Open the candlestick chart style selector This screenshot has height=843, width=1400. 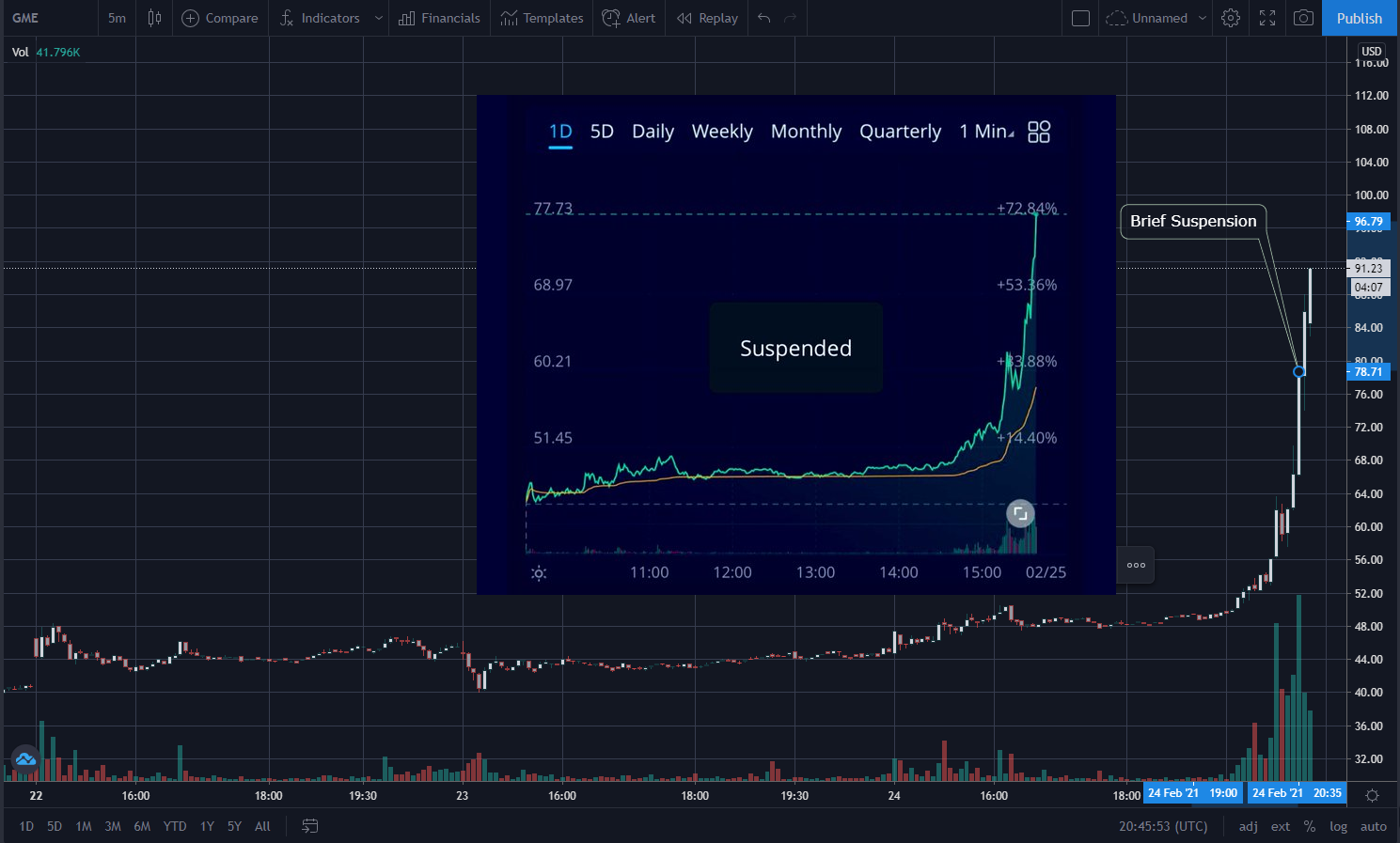pyautogui.click(x=155, y=18)
